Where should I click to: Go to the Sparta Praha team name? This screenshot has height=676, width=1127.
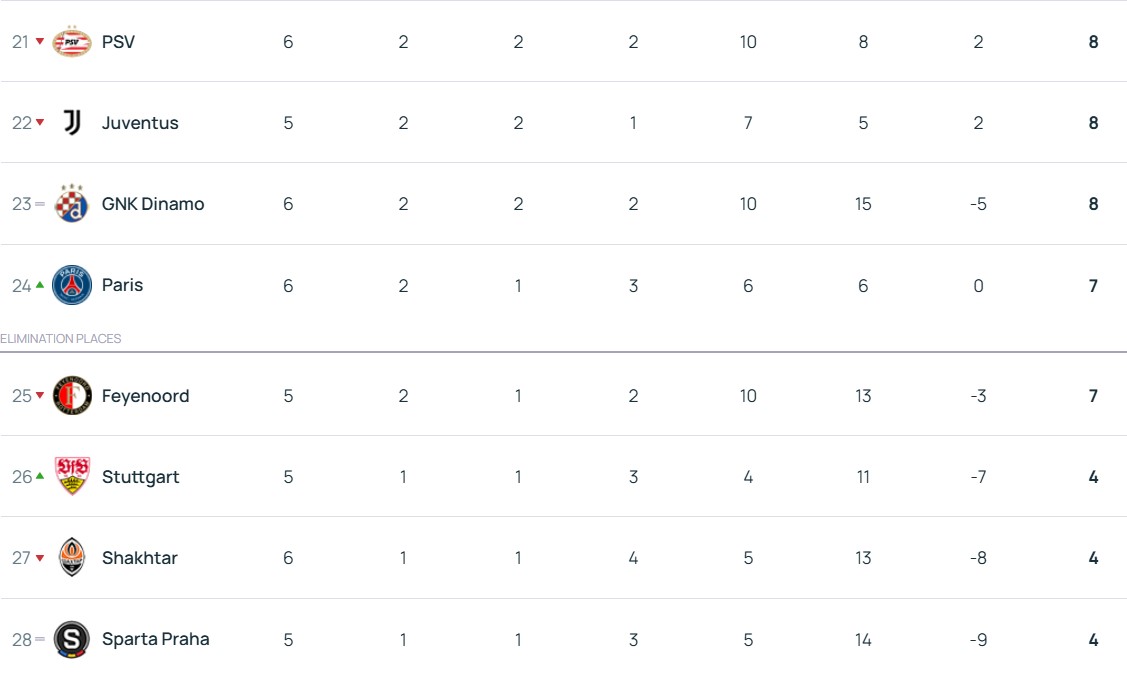pyautogui.click(x=155, y=639)
